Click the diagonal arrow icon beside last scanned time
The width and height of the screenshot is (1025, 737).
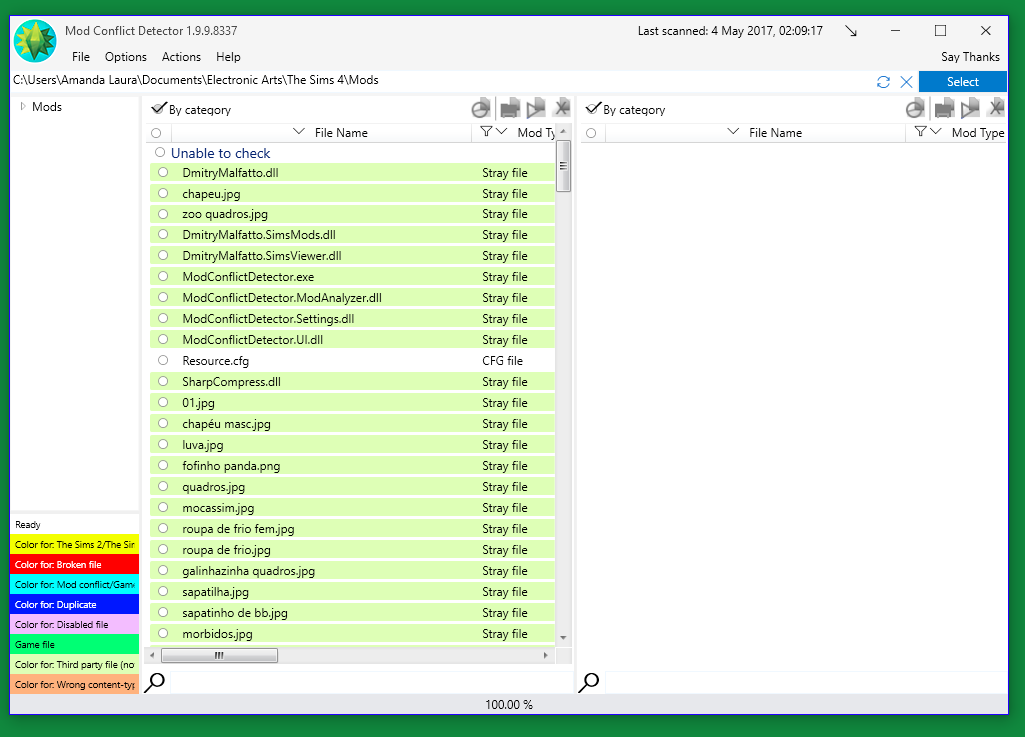[850, 31]
